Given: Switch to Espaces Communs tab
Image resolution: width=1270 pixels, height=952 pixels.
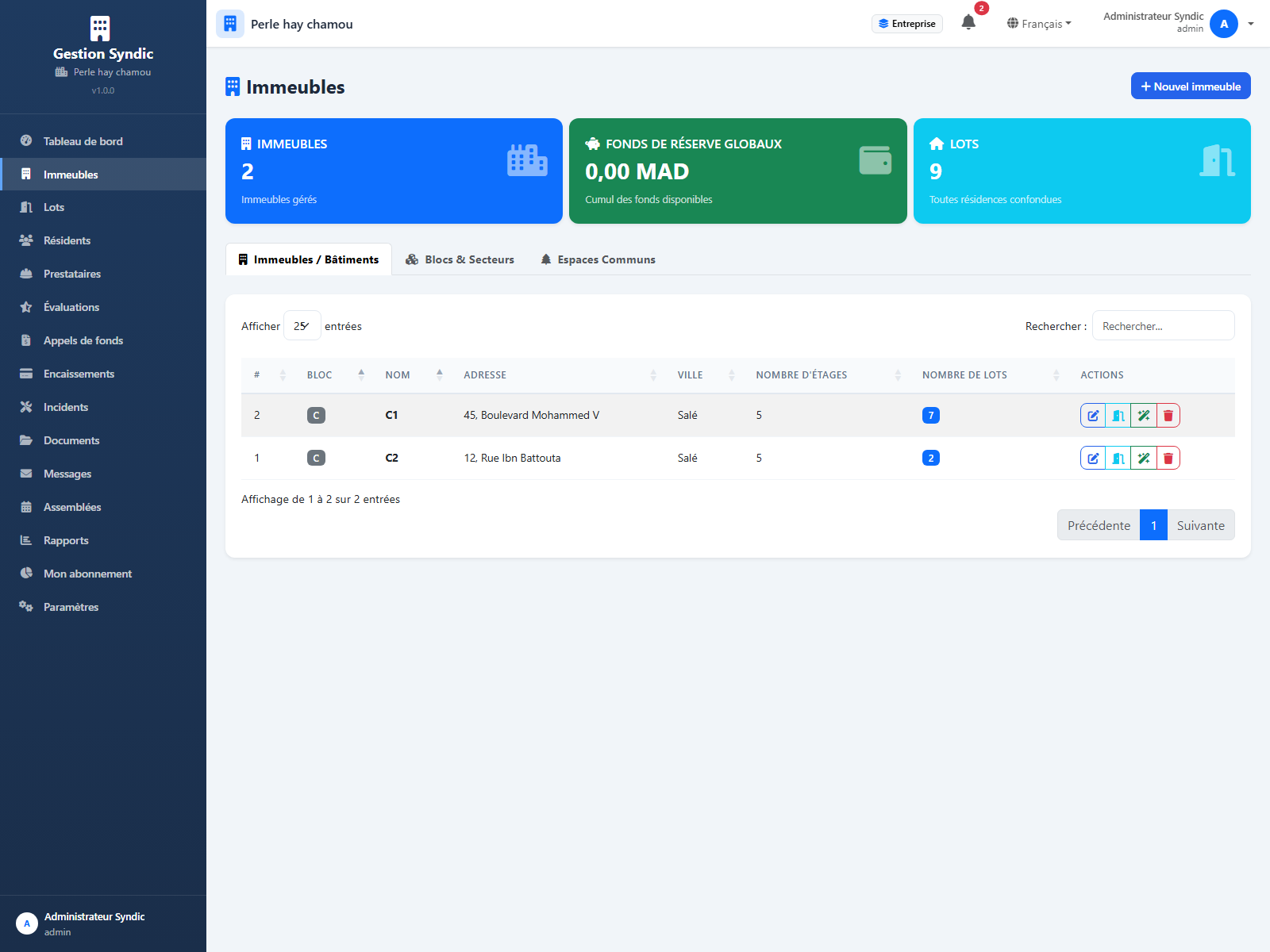Looking at the screenshot, I should tap(598, 259).
